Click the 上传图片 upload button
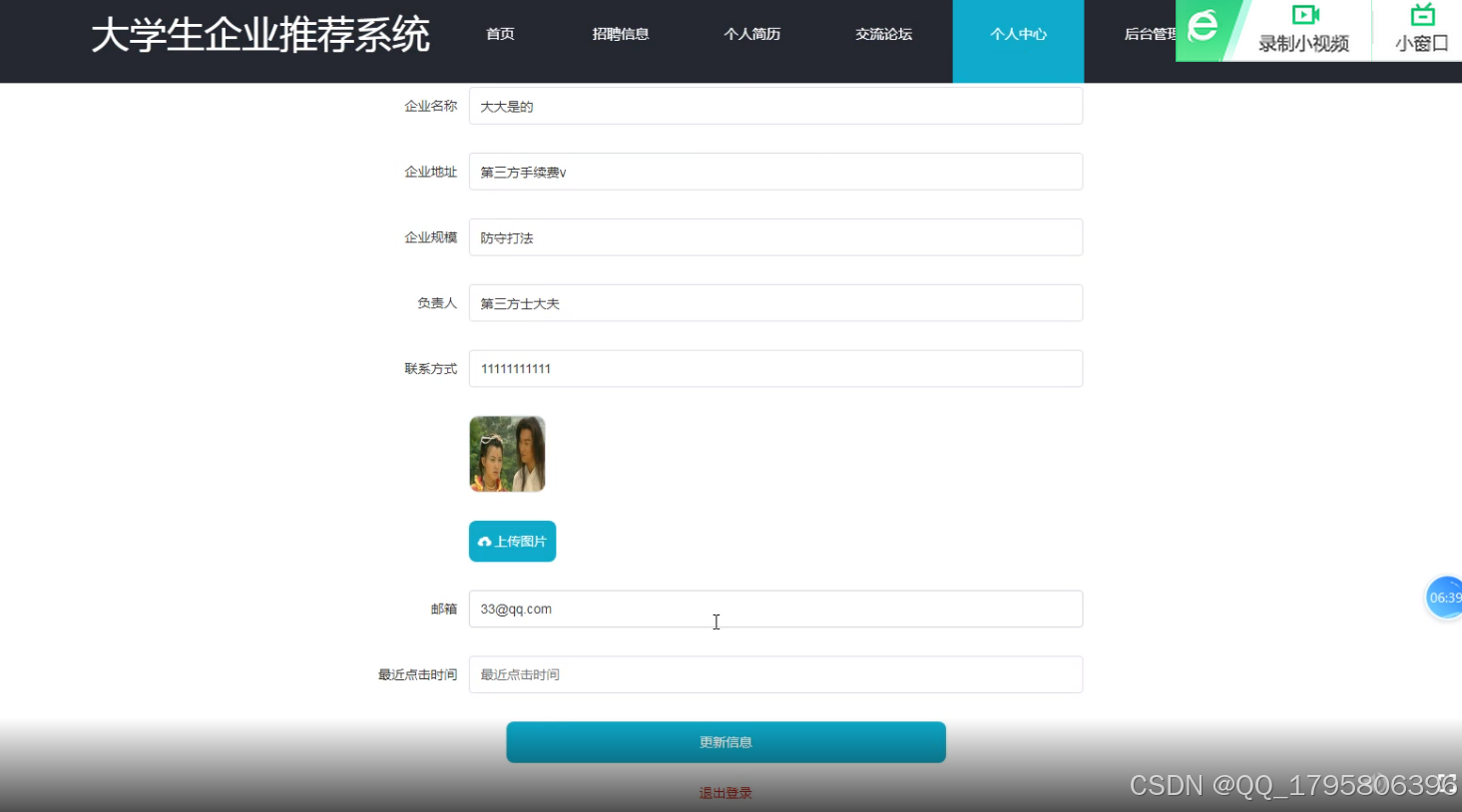 [512, 541]
